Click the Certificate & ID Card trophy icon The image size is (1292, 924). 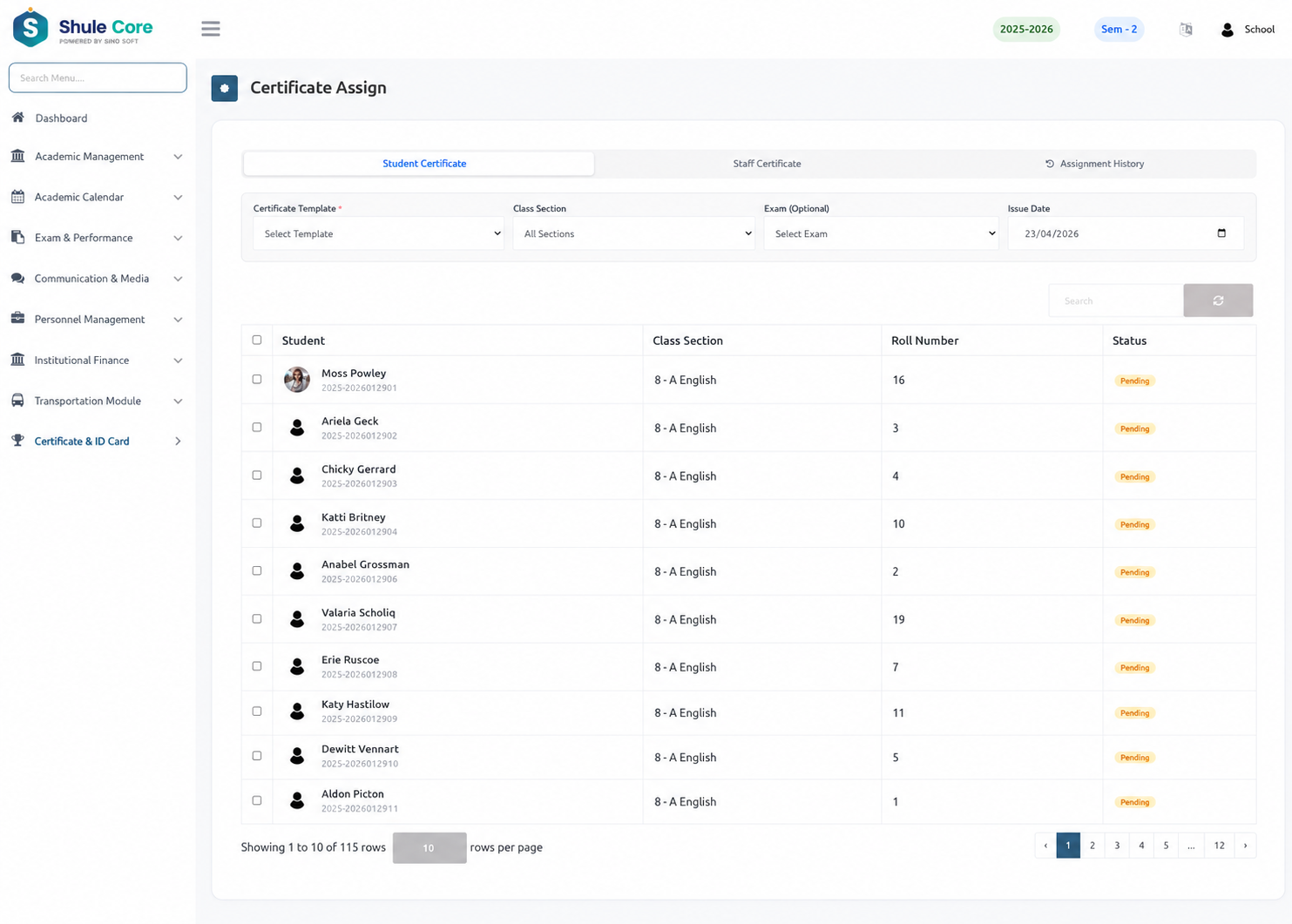click(17, 441)
